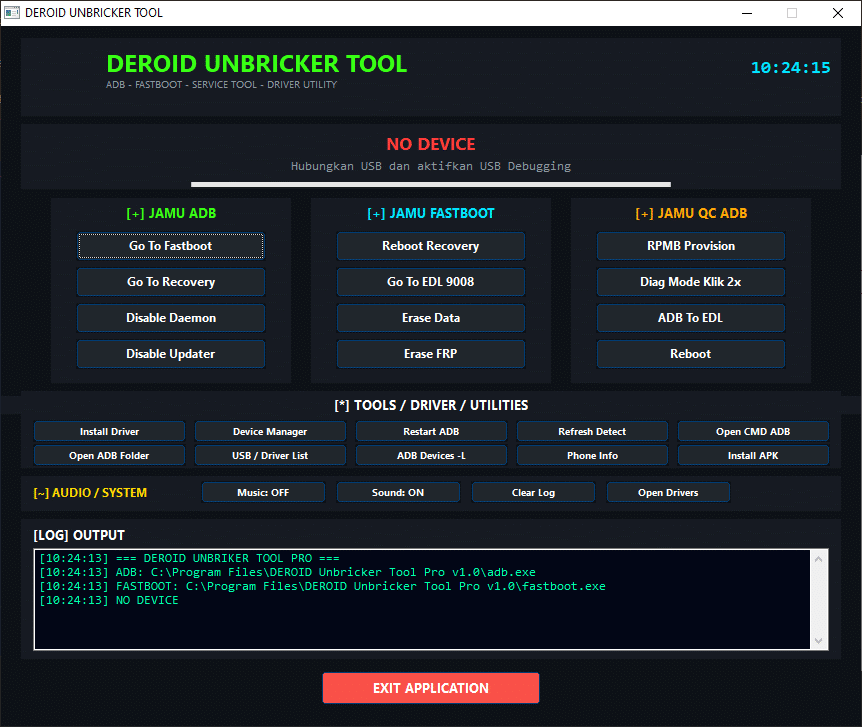Screen dimensions: 862x727
Task: Click the Hubungkan USB hint text
Action: coord(430,166)
